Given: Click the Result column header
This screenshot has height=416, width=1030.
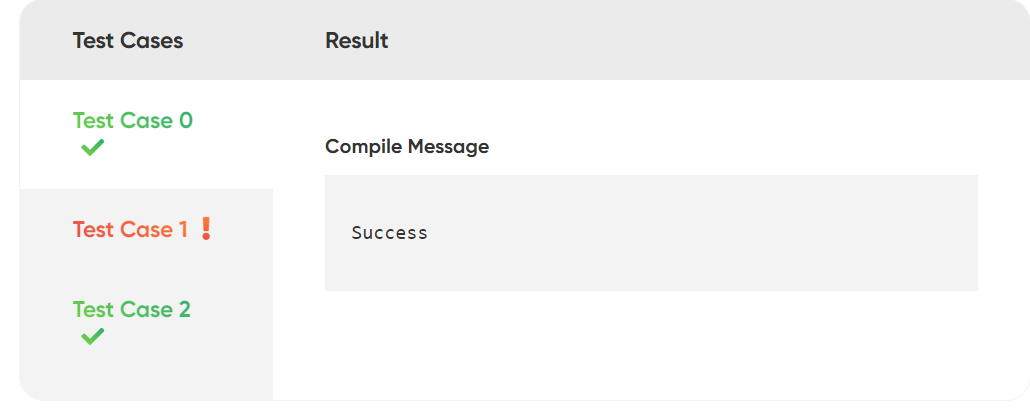Looking at the screenshot, I should click(x=357, y=41).
